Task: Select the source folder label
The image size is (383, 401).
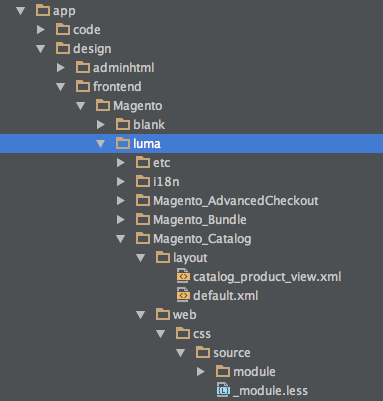Action: [x=232, y=353]
